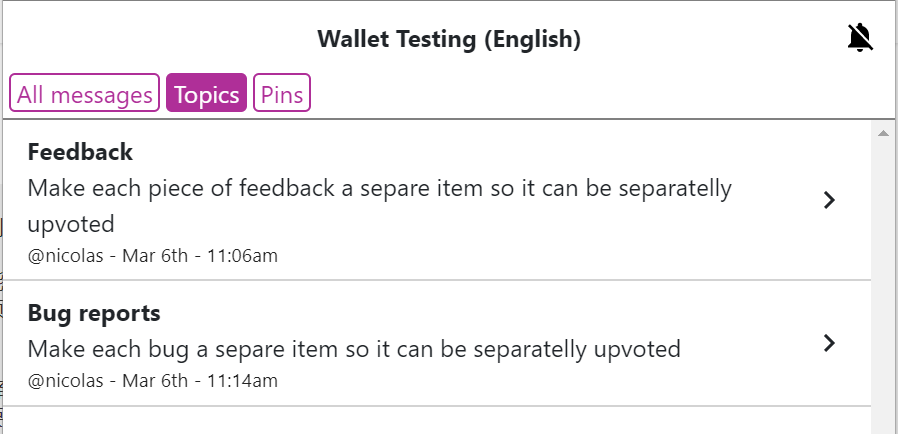Click the Mar 6th date under Bug reports

click(x=155, y=381)
